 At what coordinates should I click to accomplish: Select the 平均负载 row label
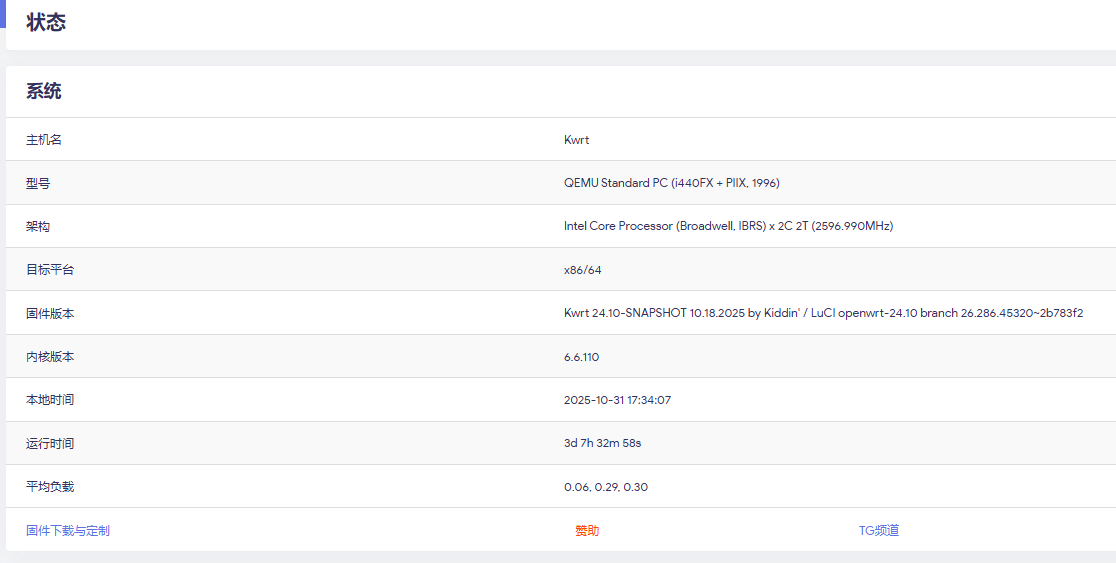pyautogui.click(x=50, y=487)
